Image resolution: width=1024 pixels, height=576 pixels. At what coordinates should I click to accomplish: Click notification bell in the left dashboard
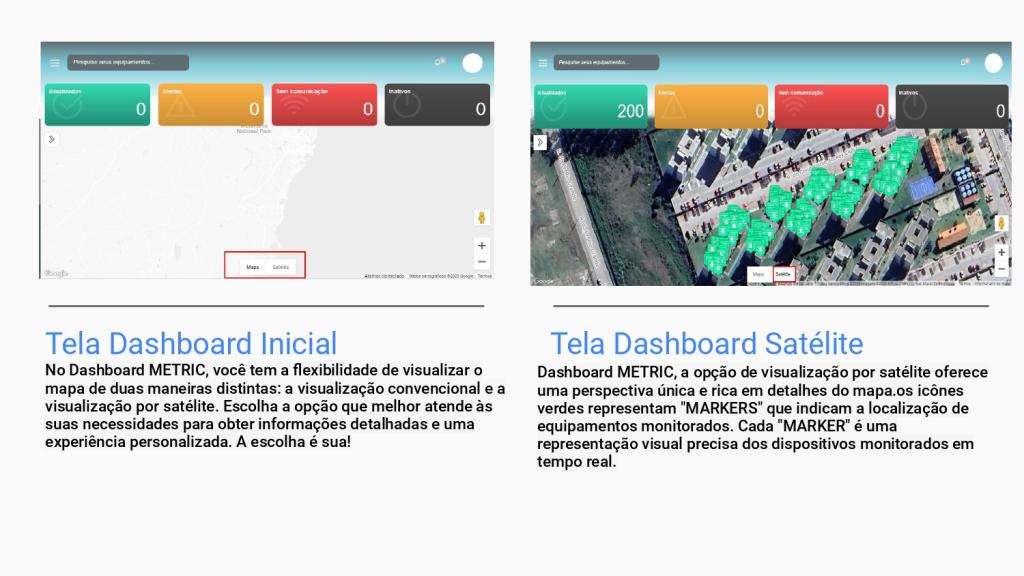click(438, 62)
